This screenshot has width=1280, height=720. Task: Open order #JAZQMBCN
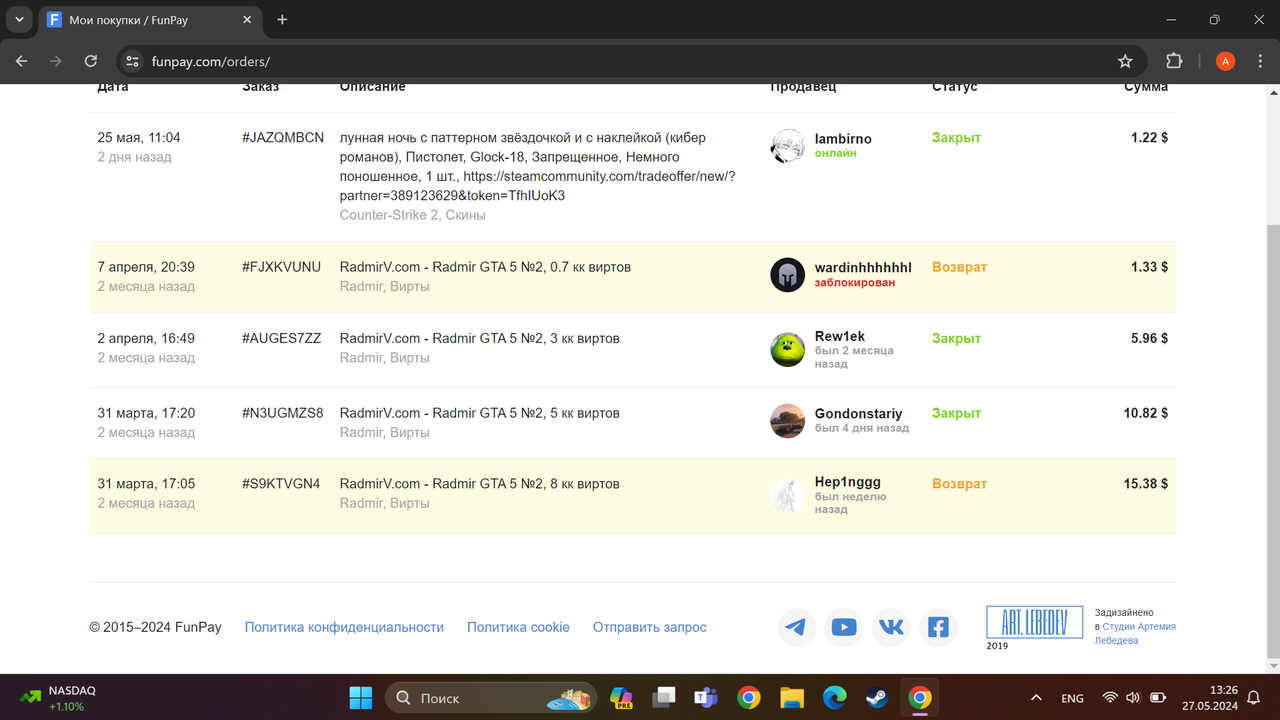283,138
